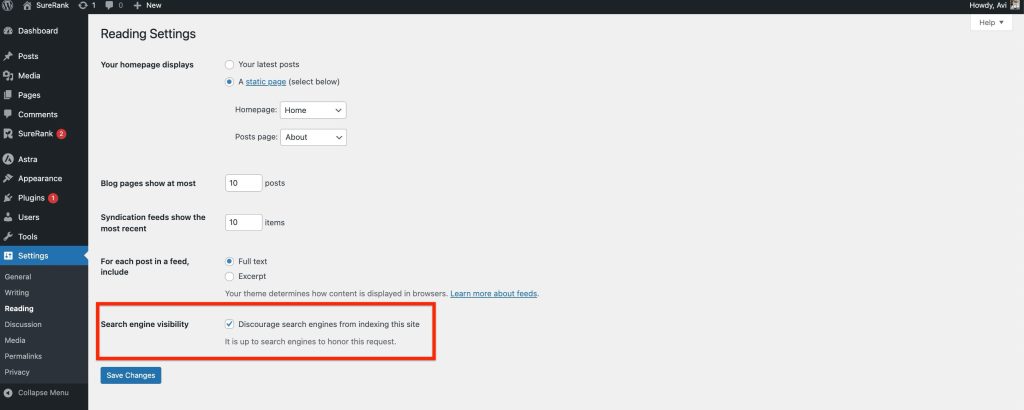1024x410 pixels.
Task: Open the Homepage dropdown set to Home
Action: (x=313, y=110)
